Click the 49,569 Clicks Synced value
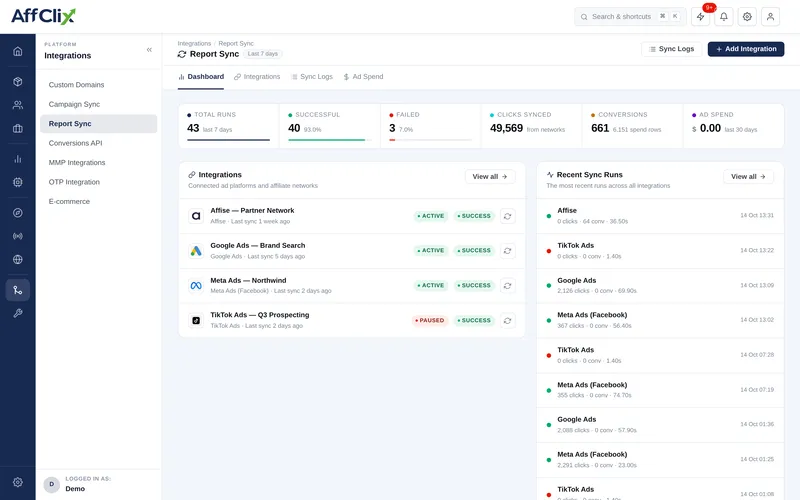Image resolution: width=800 pixels, height=500 pixels. (x=506, y=128)
